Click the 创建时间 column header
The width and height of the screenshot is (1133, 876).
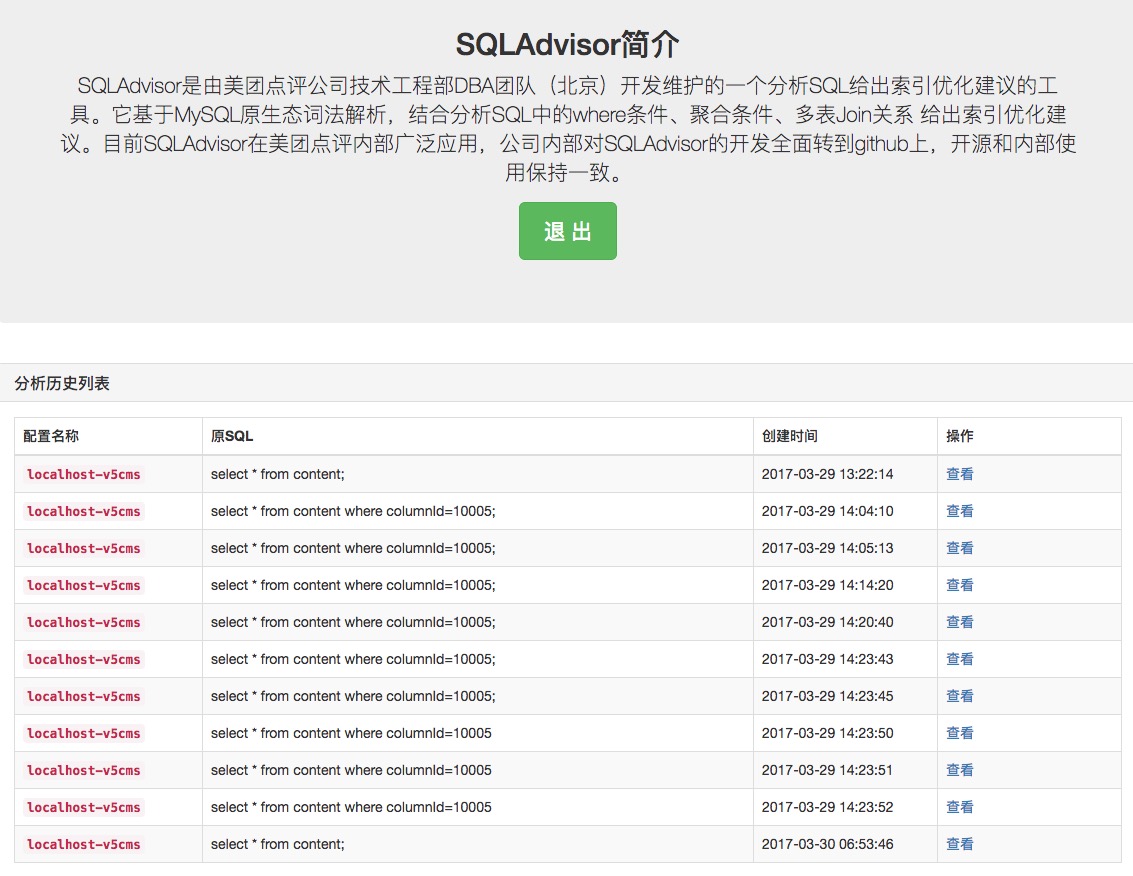point(790,436)
